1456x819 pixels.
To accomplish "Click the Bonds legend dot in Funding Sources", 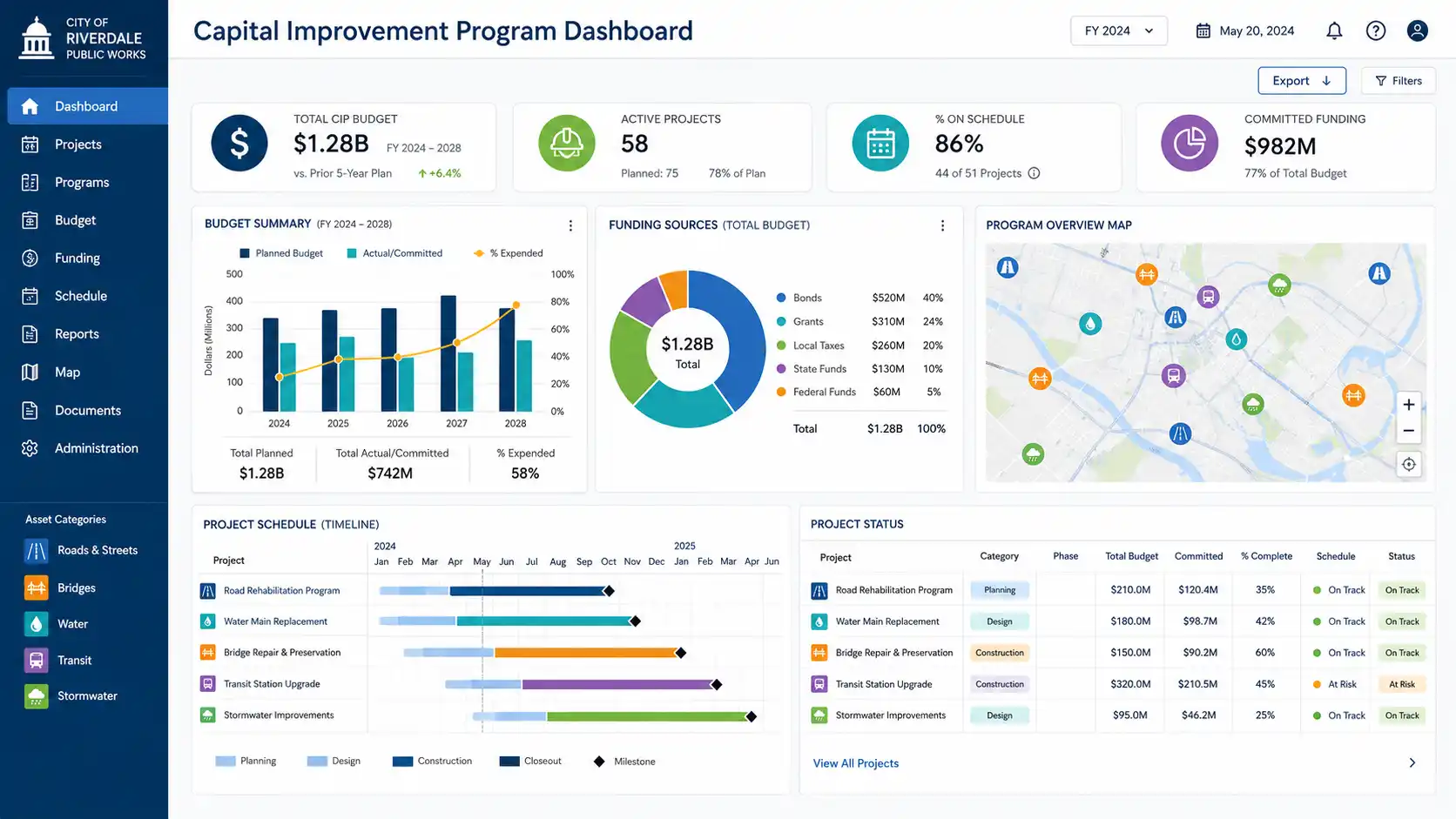I will (781, 298).
